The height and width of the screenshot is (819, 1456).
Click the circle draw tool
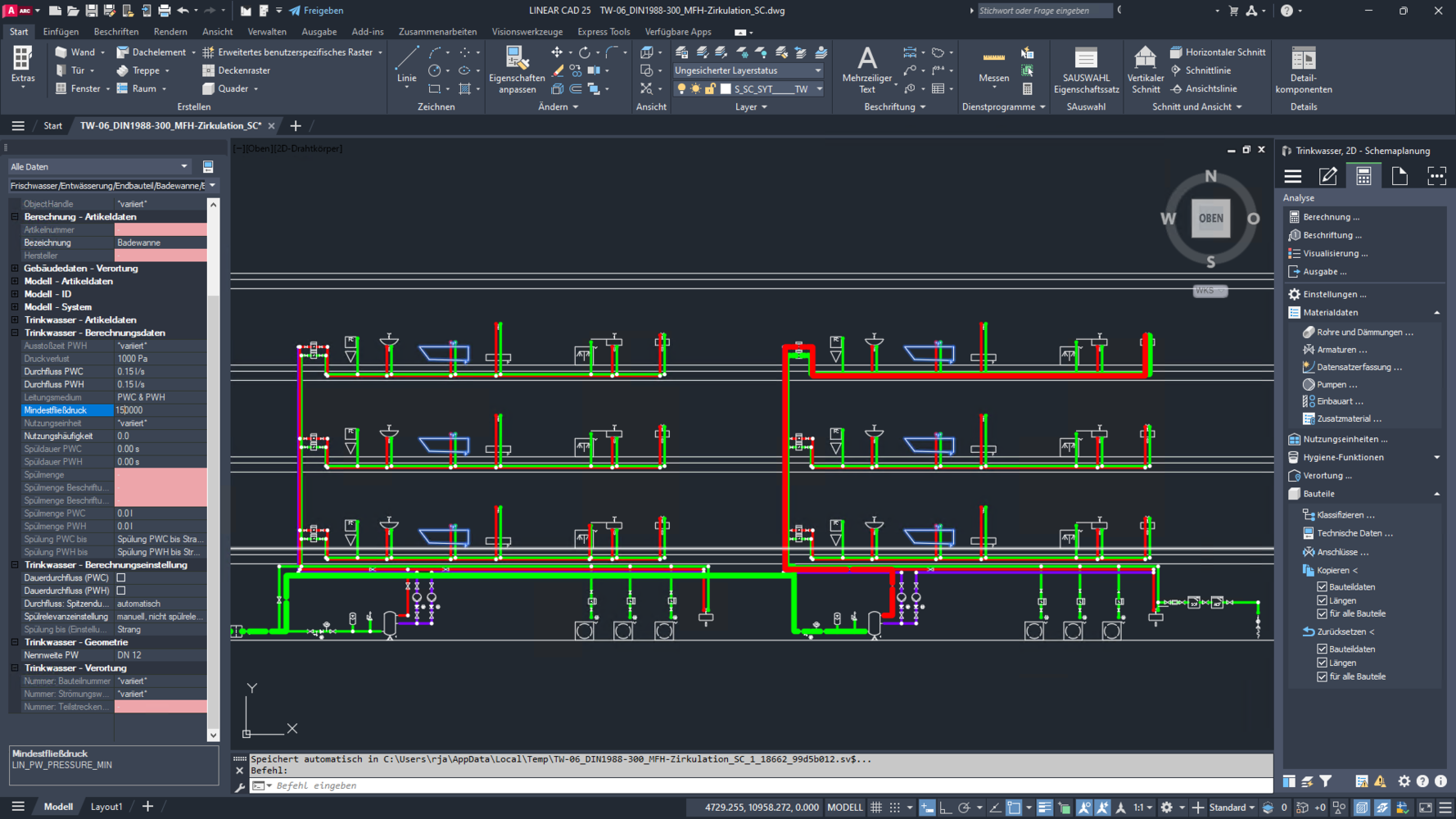(x=435, y=70)
